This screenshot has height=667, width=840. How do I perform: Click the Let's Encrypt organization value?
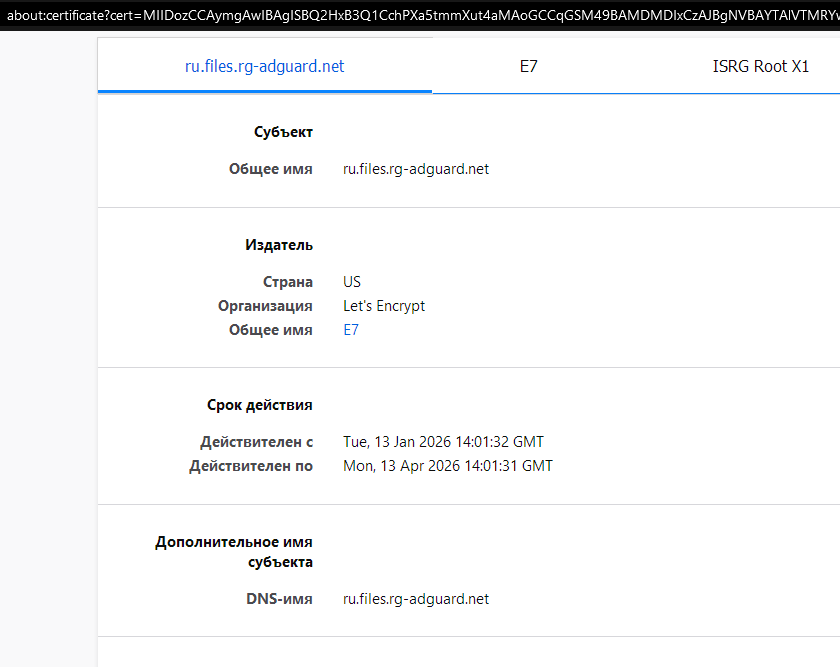(384, 306)
